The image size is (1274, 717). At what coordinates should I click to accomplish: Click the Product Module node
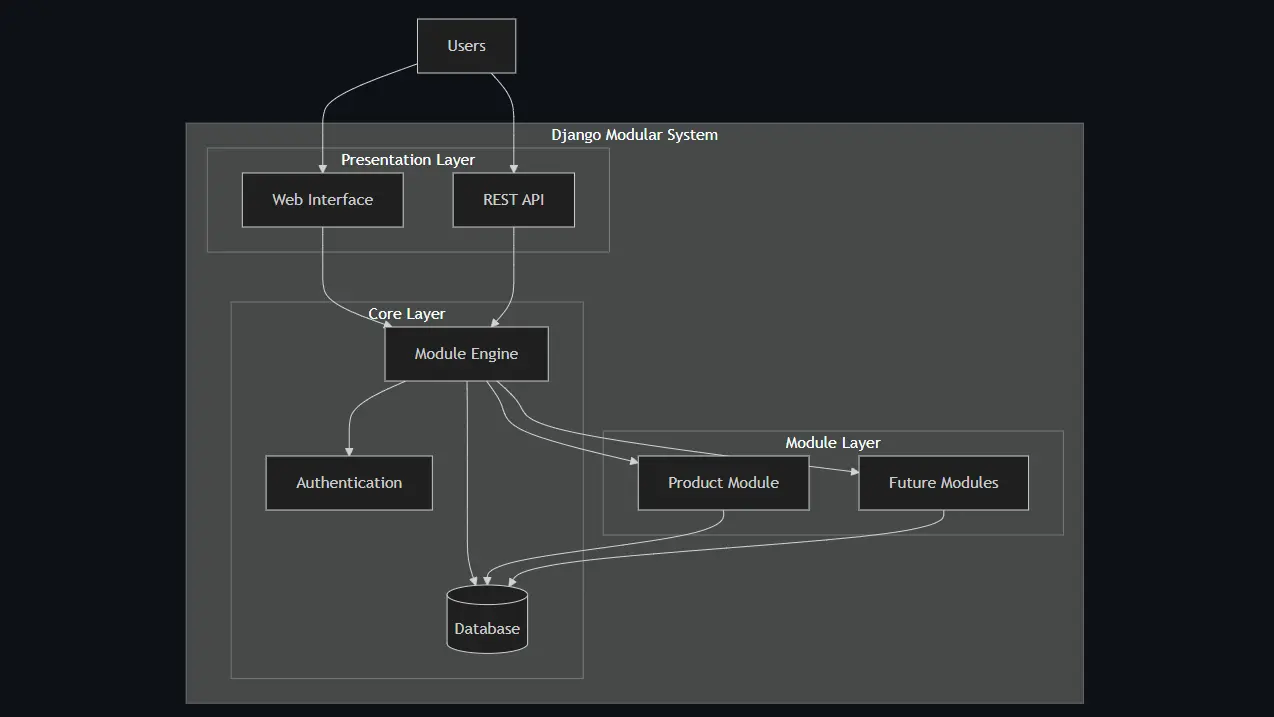723,483
